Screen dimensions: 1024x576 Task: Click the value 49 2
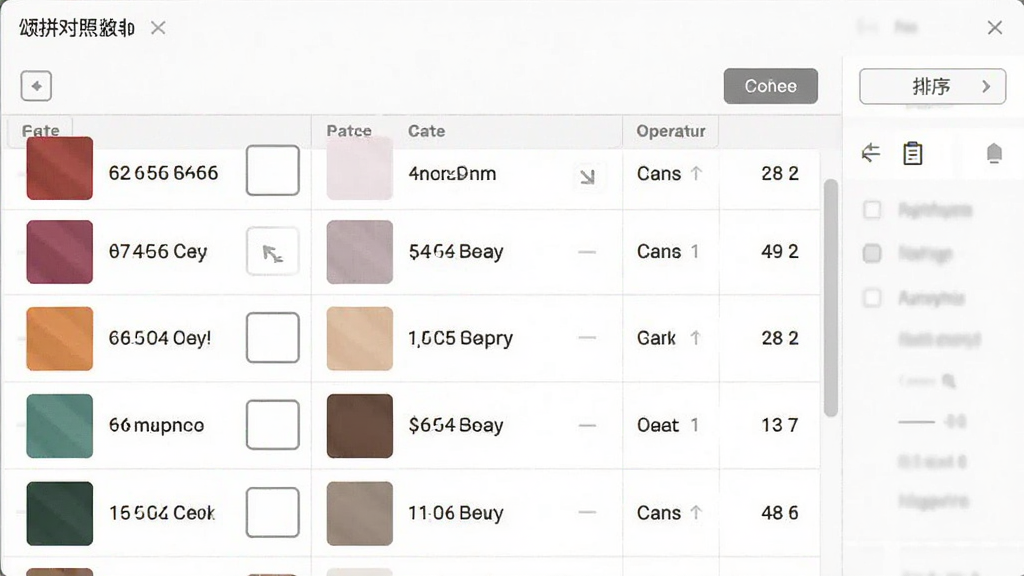[x=780, y=252]
